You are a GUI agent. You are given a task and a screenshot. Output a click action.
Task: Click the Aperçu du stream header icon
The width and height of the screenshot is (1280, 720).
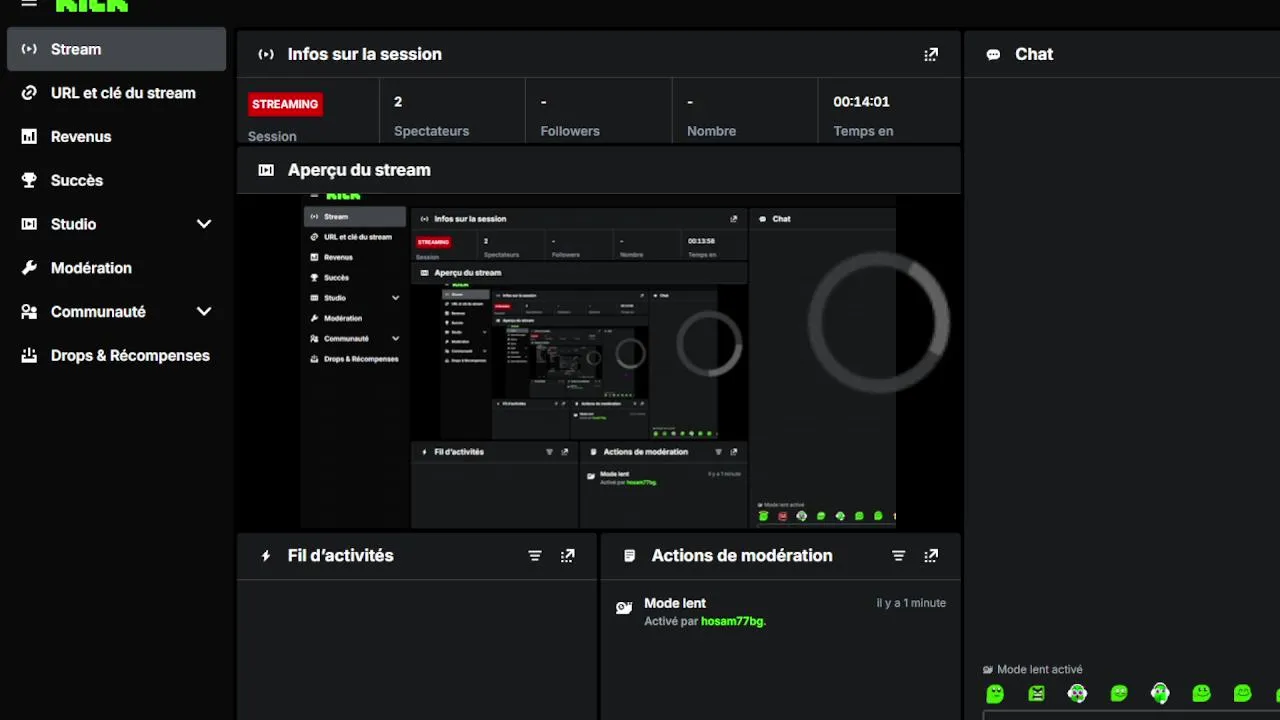coord(266,170)
